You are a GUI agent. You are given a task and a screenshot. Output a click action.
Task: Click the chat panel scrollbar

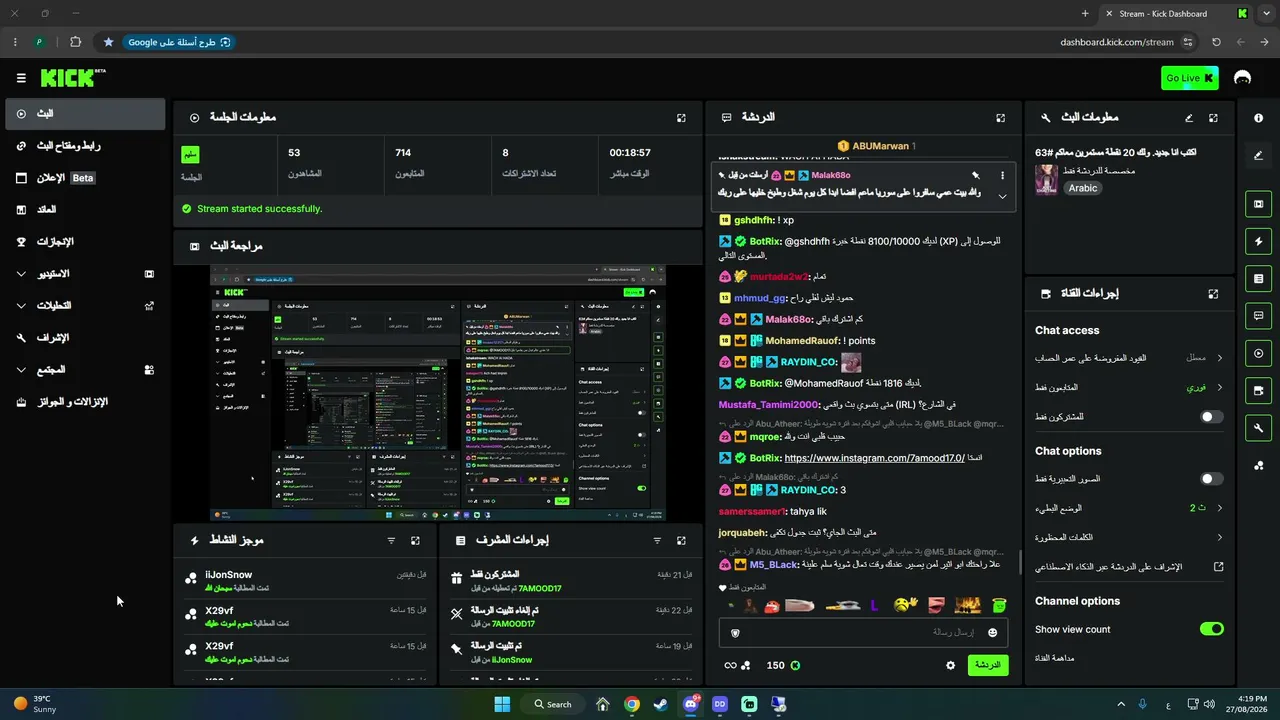(1019, 562)
